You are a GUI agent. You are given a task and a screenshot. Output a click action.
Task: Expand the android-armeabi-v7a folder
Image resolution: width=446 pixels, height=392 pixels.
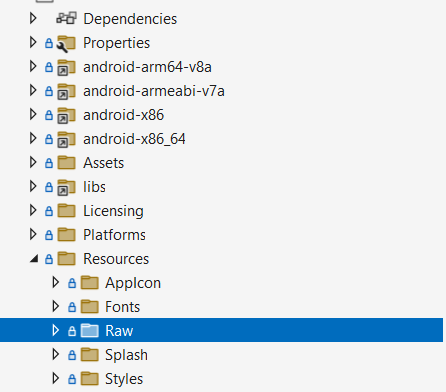[x=33, y=90]
